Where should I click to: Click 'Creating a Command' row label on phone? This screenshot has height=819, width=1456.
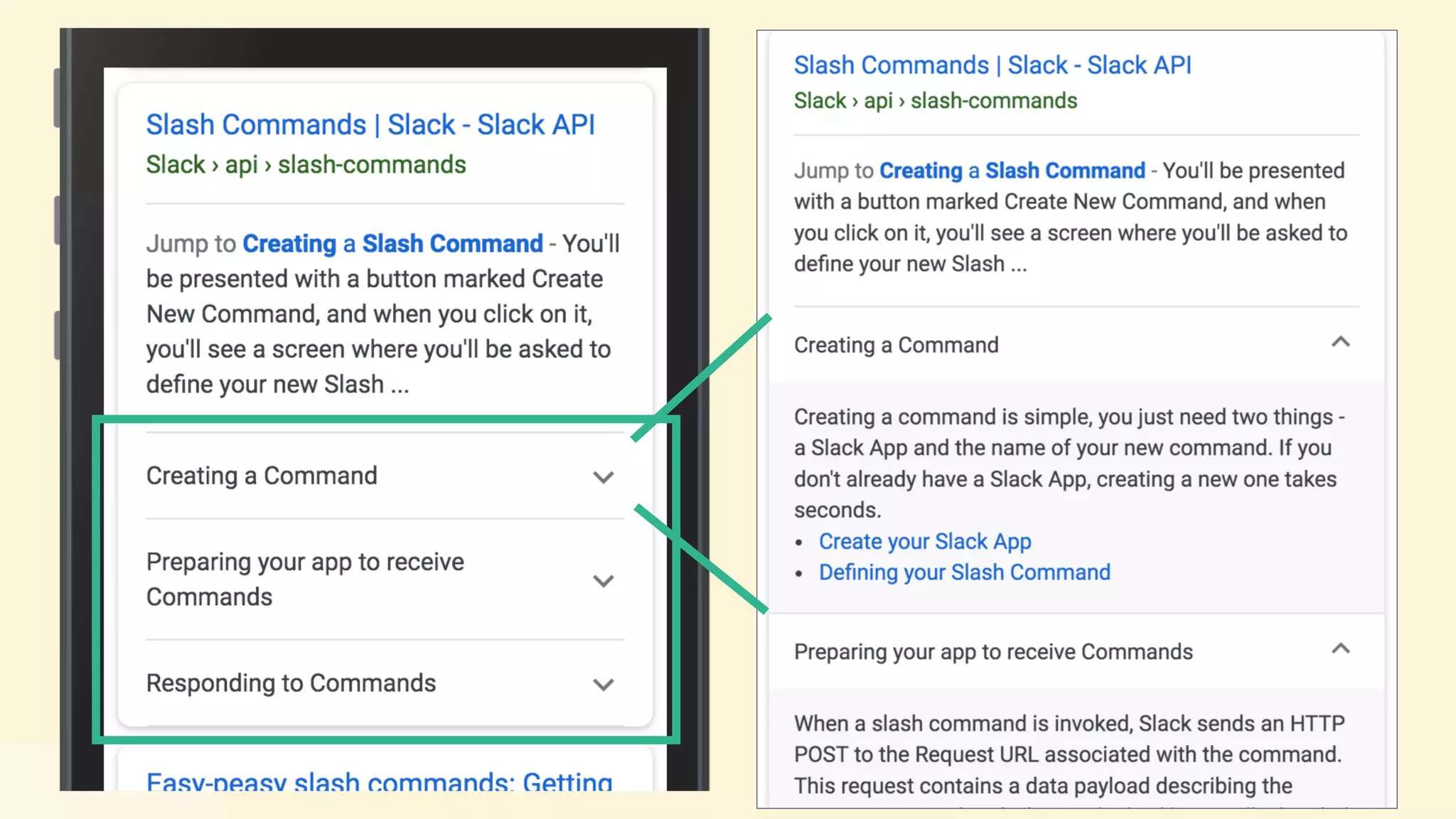click(262, 476)
